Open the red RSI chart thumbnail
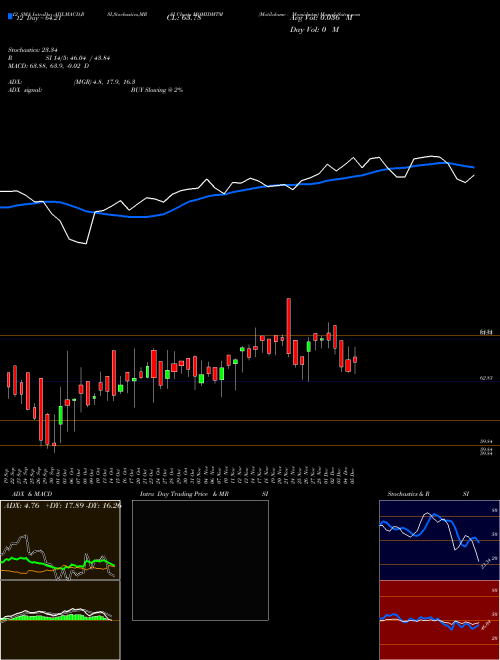 (x=439, y=620)
